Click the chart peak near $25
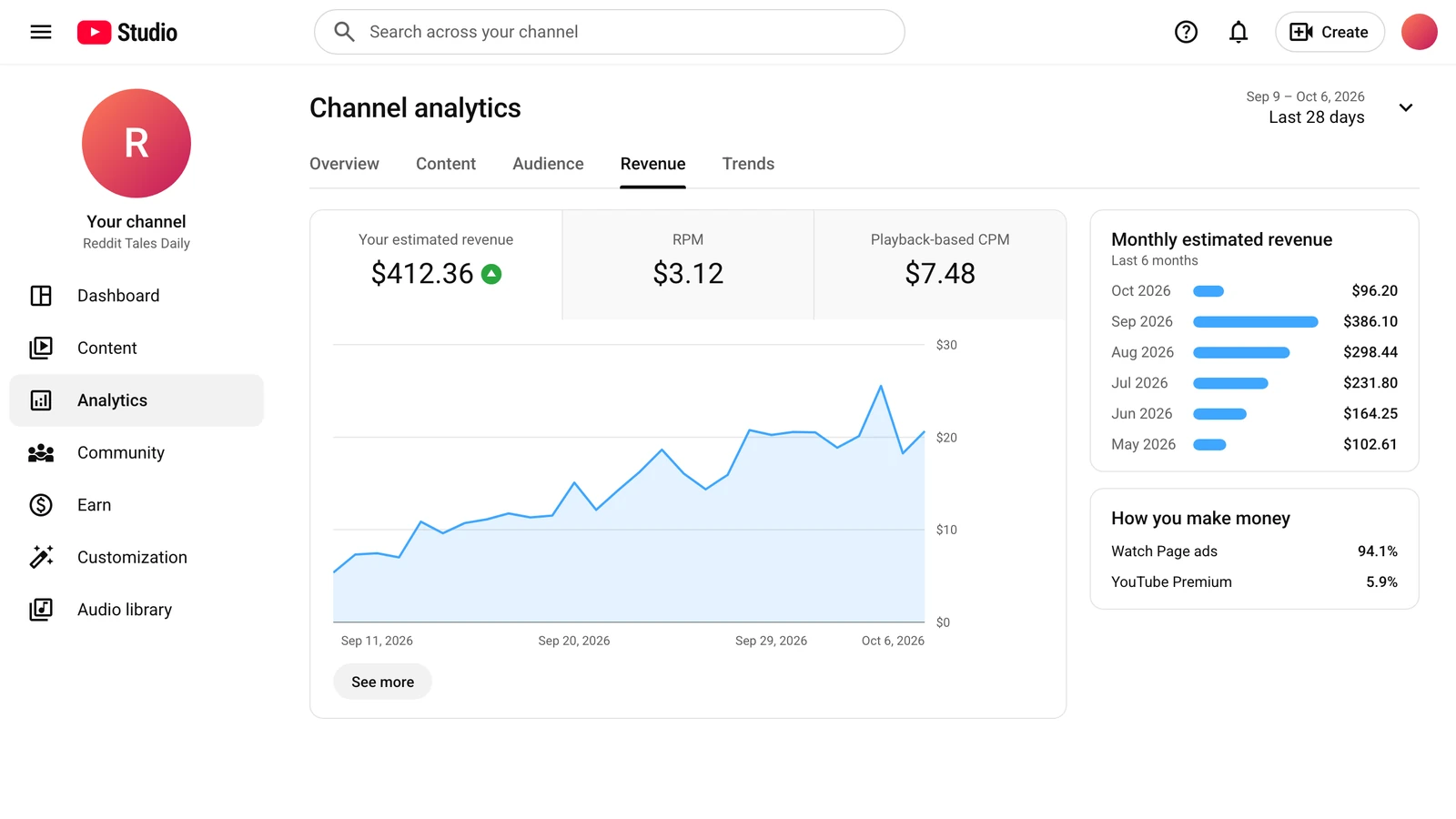 click(880, 387)
